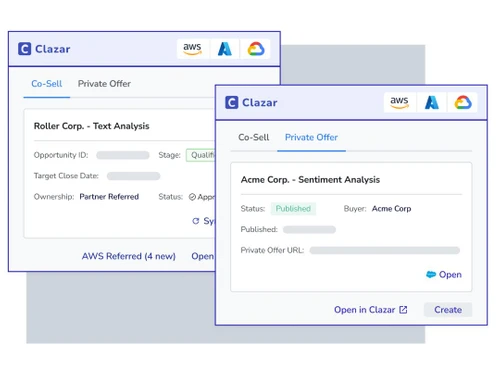Switch to the Co-Sell tab in the front window
Viewport: 500px width, 375px height.
coord(254,137)
